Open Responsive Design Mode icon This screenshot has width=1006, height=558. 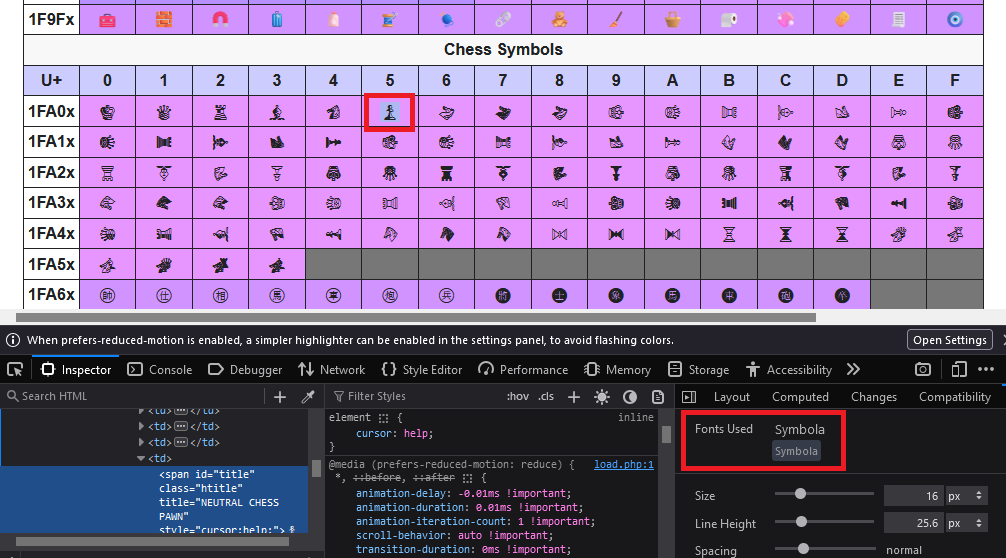tap(958, 369)
